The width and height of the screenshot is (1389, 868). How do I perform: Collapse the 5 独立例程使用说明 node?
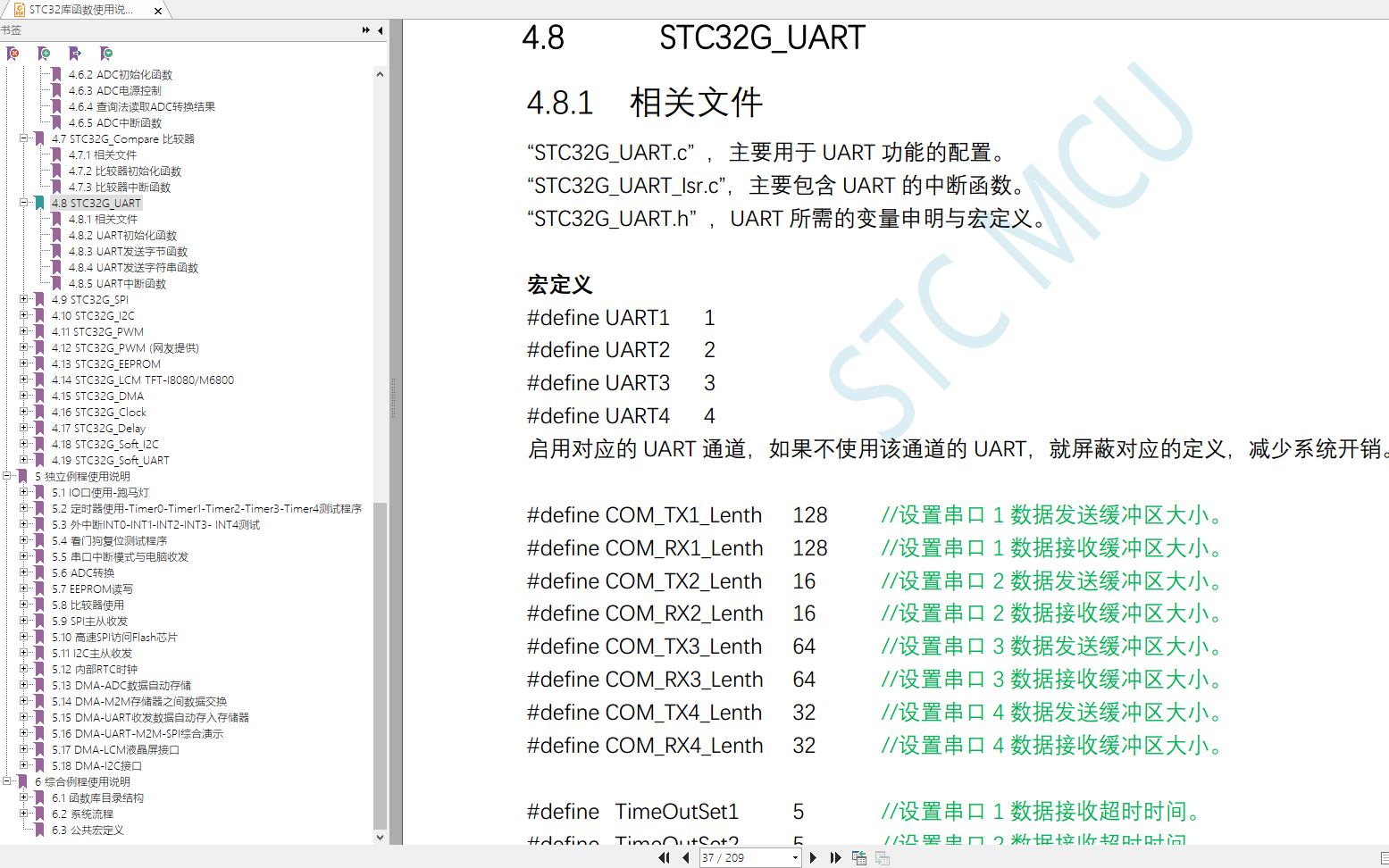click(x=7, y=476)
